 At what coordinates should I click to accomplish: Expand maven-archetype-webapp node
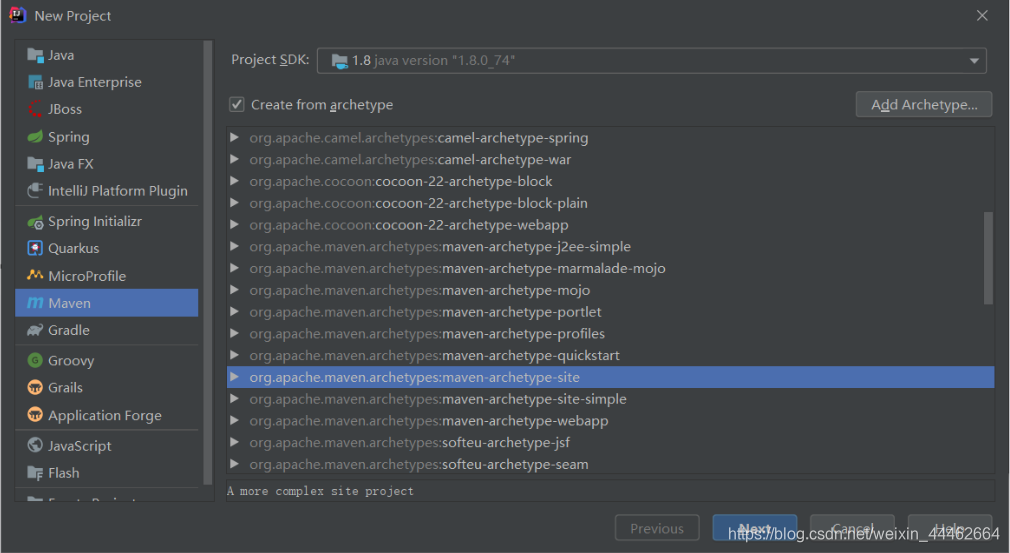[x=234, y=420]
